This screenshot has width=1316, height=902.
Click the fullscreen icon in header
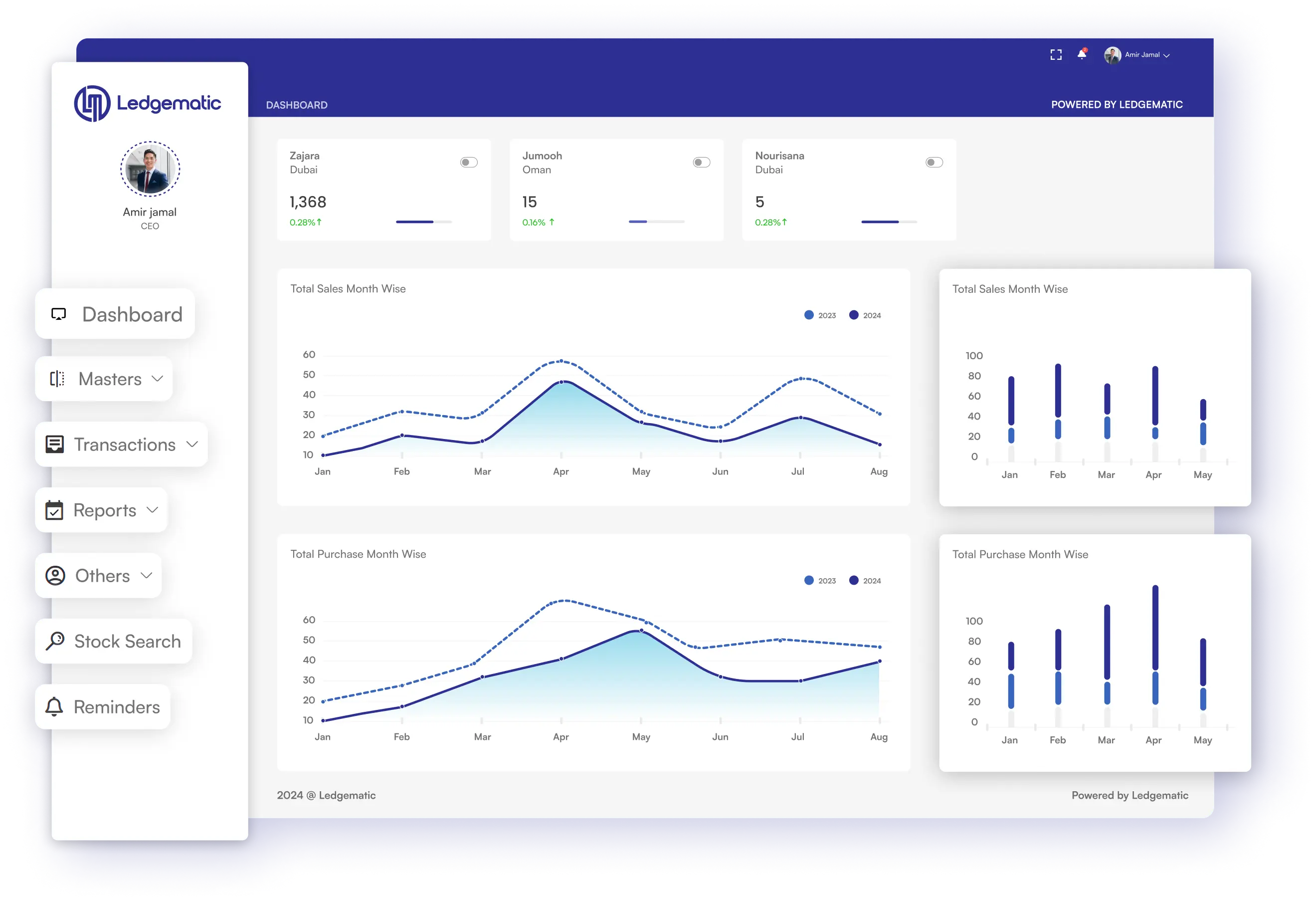tap(1056, 54)
